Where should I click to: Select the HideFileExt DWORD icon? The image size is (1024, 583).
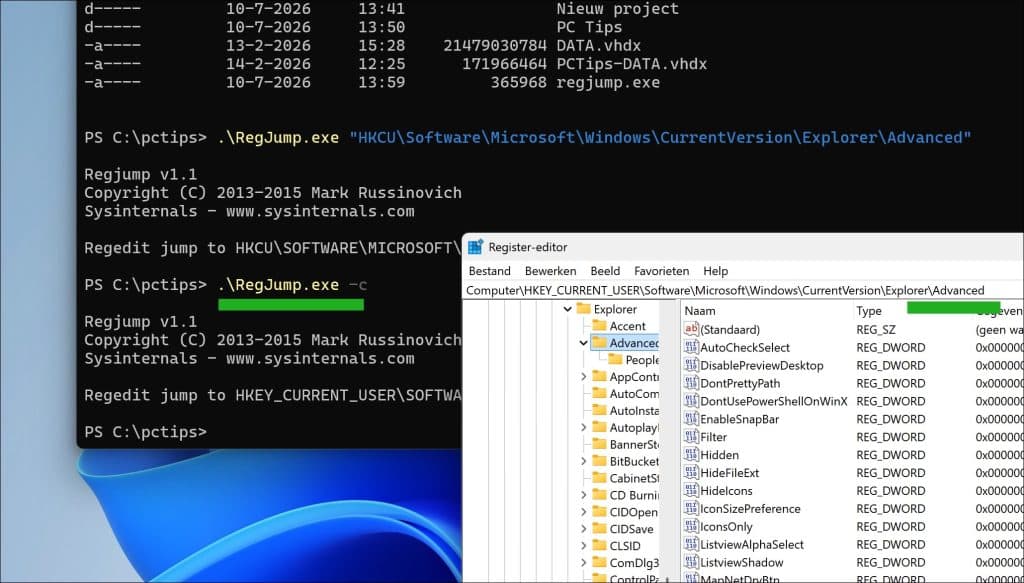click(x=690, y=473)
